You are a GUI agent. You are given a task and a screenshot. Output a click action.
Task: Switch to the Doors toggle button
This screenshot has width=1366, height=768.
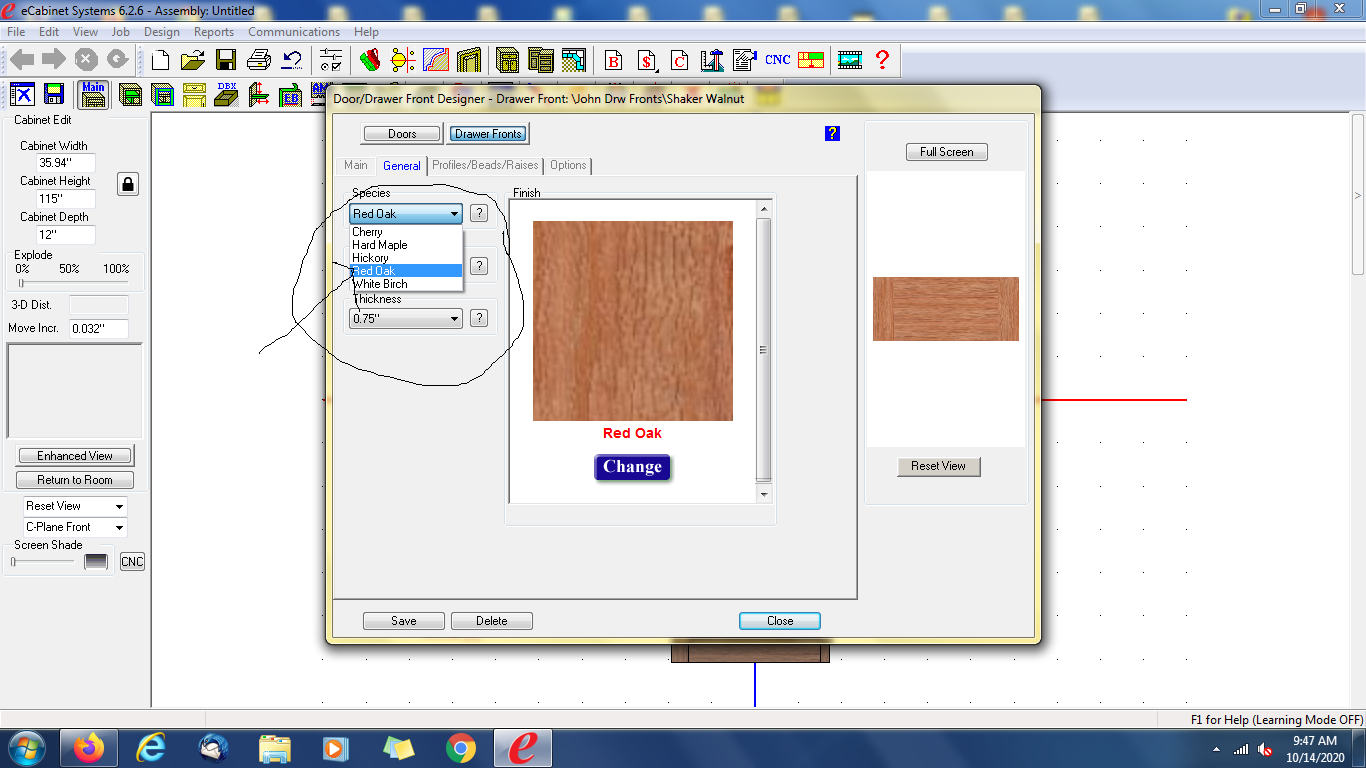click(x=402, y=134)
